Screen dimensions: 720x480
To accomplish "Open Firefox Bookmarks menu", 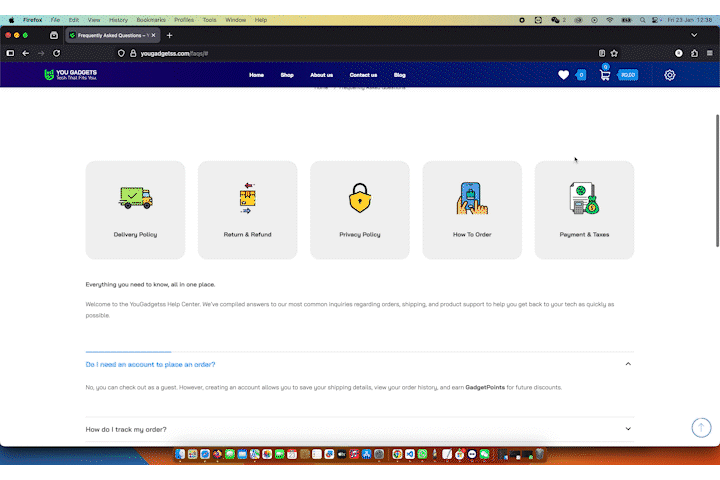I will (151, 19).
